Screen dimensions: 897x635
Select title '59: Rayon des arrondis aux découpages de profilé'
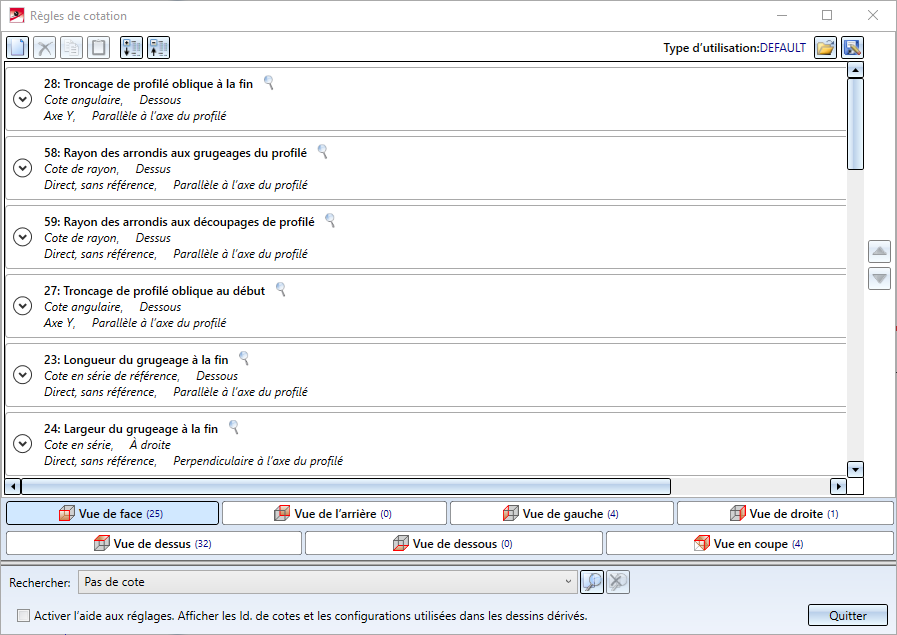click(x=179, y=222)
